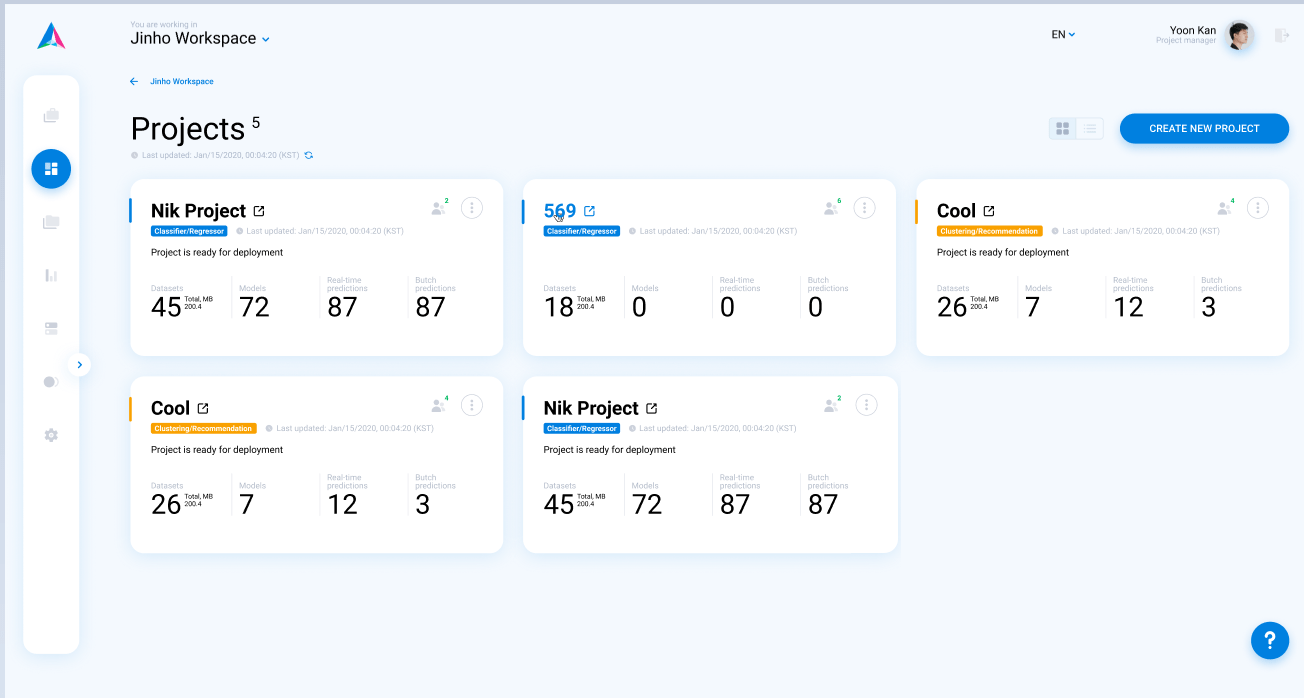The image size is (1304, 698).
Task: Click the refresh icon beside Last updated
Action: coord(309,155)
